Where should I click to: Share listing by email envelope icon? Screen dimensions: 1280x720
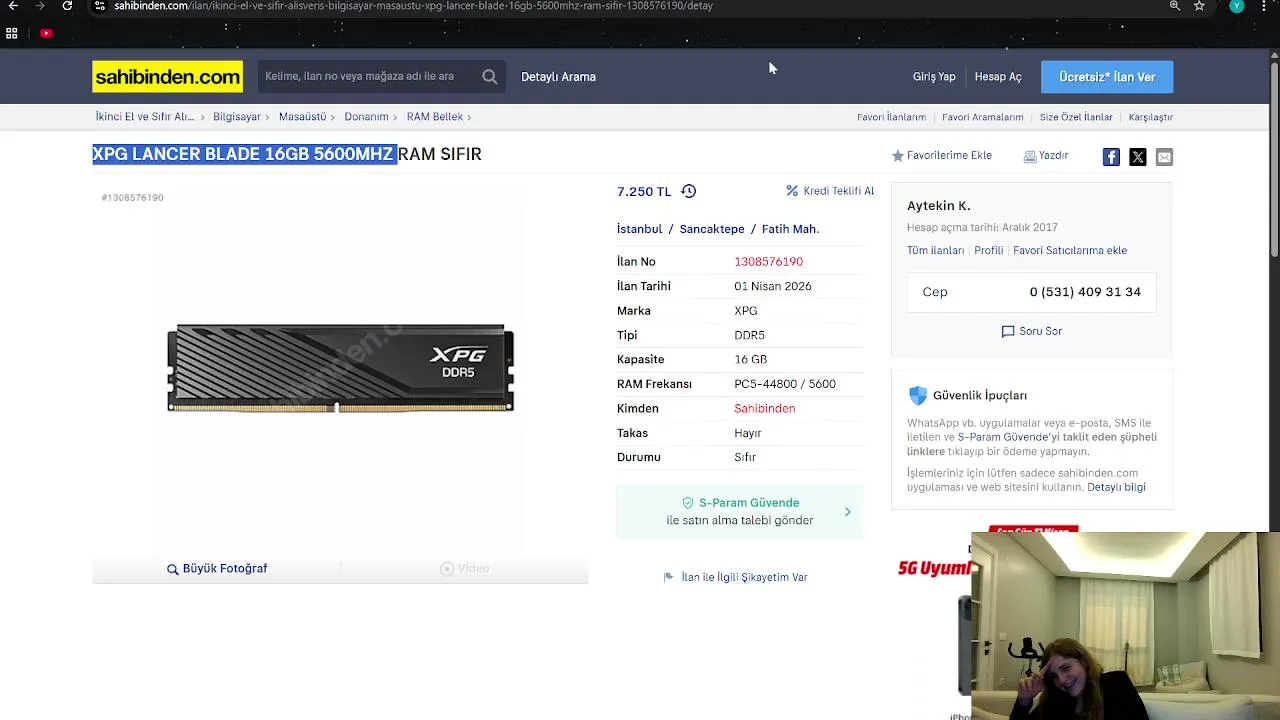1164,157
